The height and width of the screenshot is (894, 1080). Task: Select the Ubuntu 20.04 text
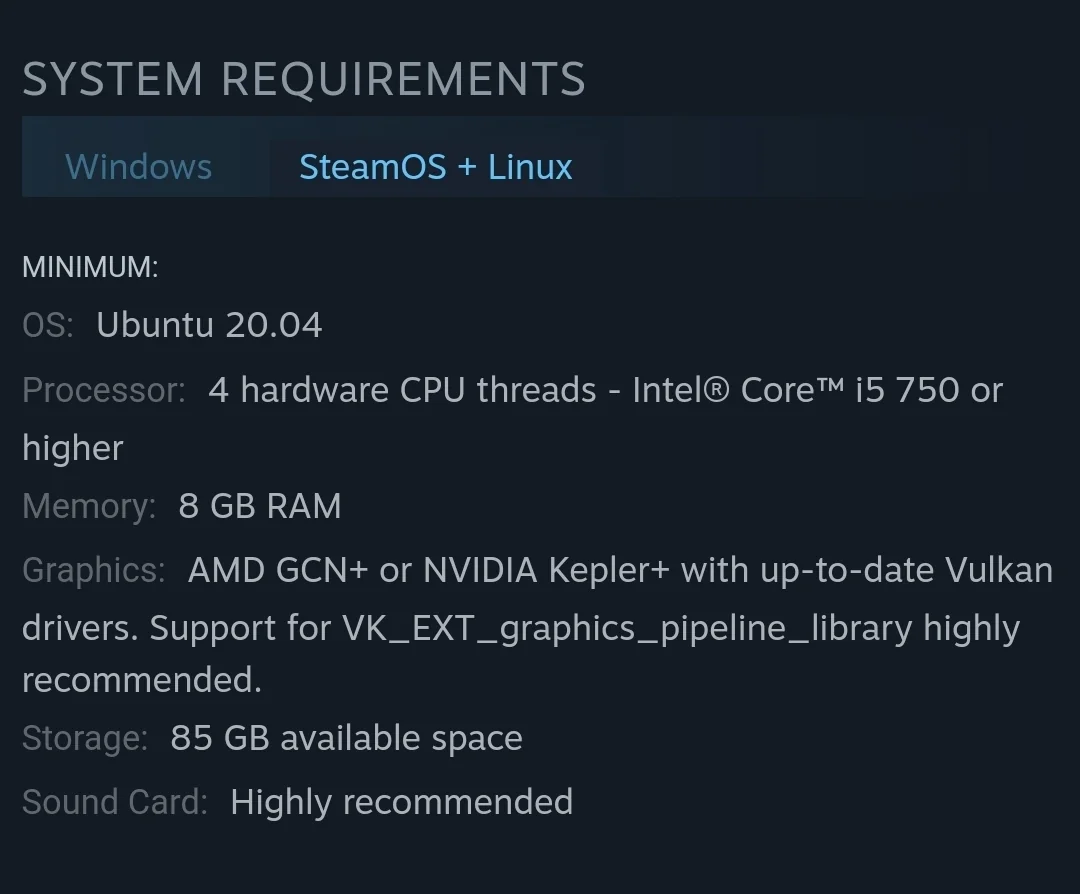point(208,324)
